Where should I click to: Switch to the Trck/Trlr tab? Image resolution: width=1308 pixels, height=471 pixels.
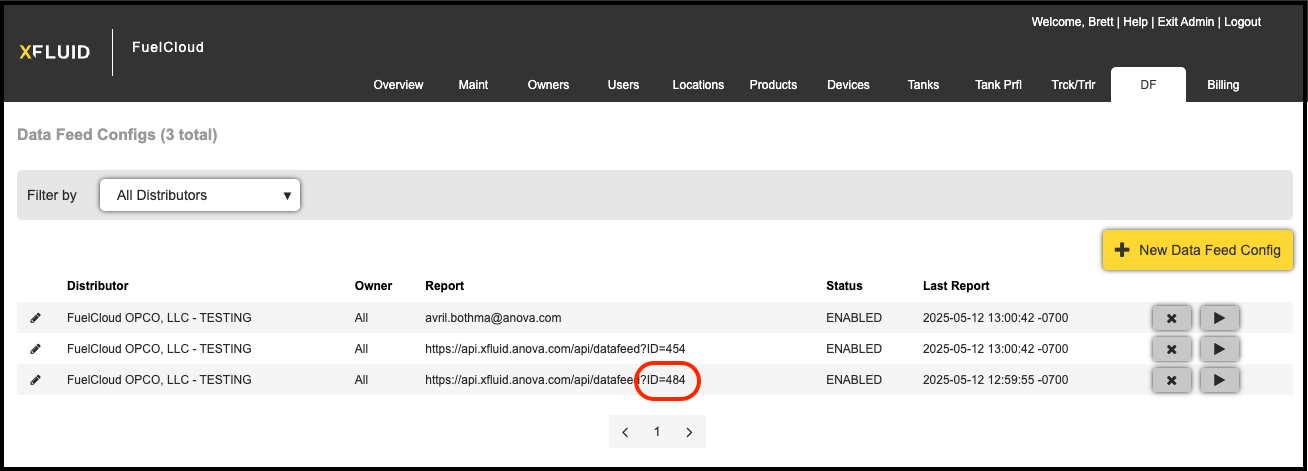(x=1073, y=85)
